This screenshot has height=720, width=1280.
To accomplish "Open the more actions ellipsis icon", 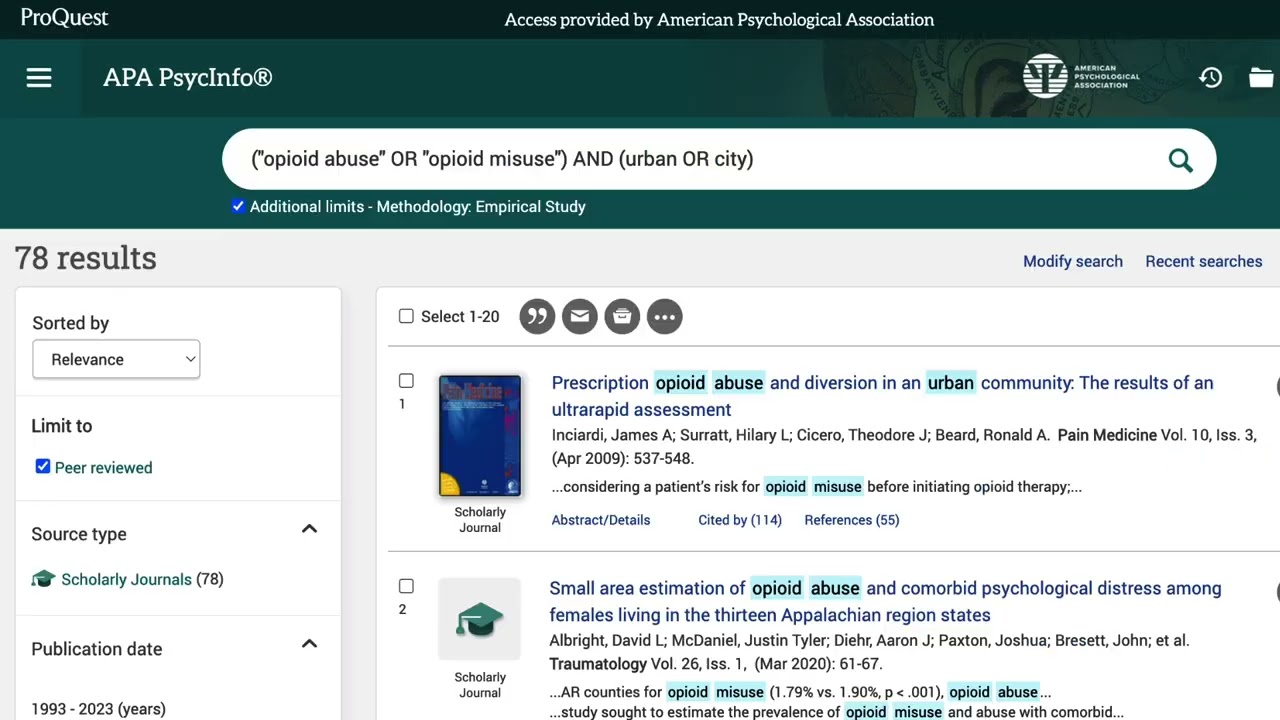I will click(664, 317).
